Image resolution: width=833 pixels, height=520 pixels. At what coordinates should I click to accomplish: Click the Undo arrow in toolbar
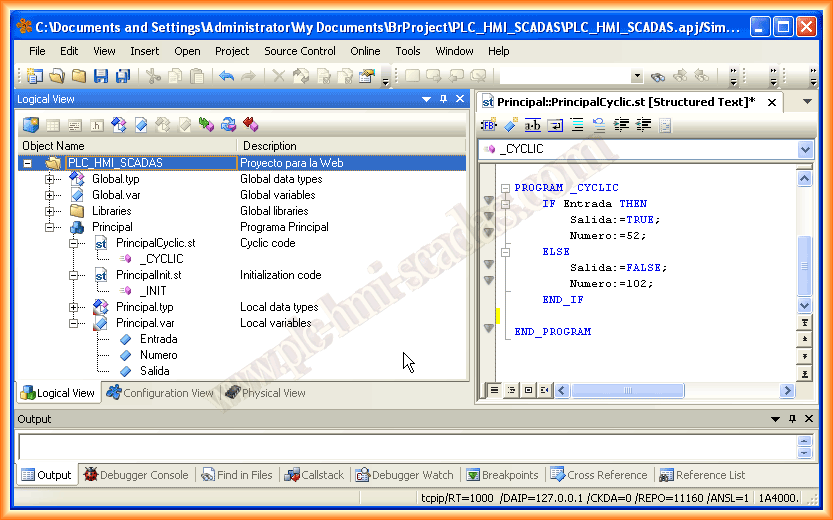pyautogui.click(x=227, y=76)
